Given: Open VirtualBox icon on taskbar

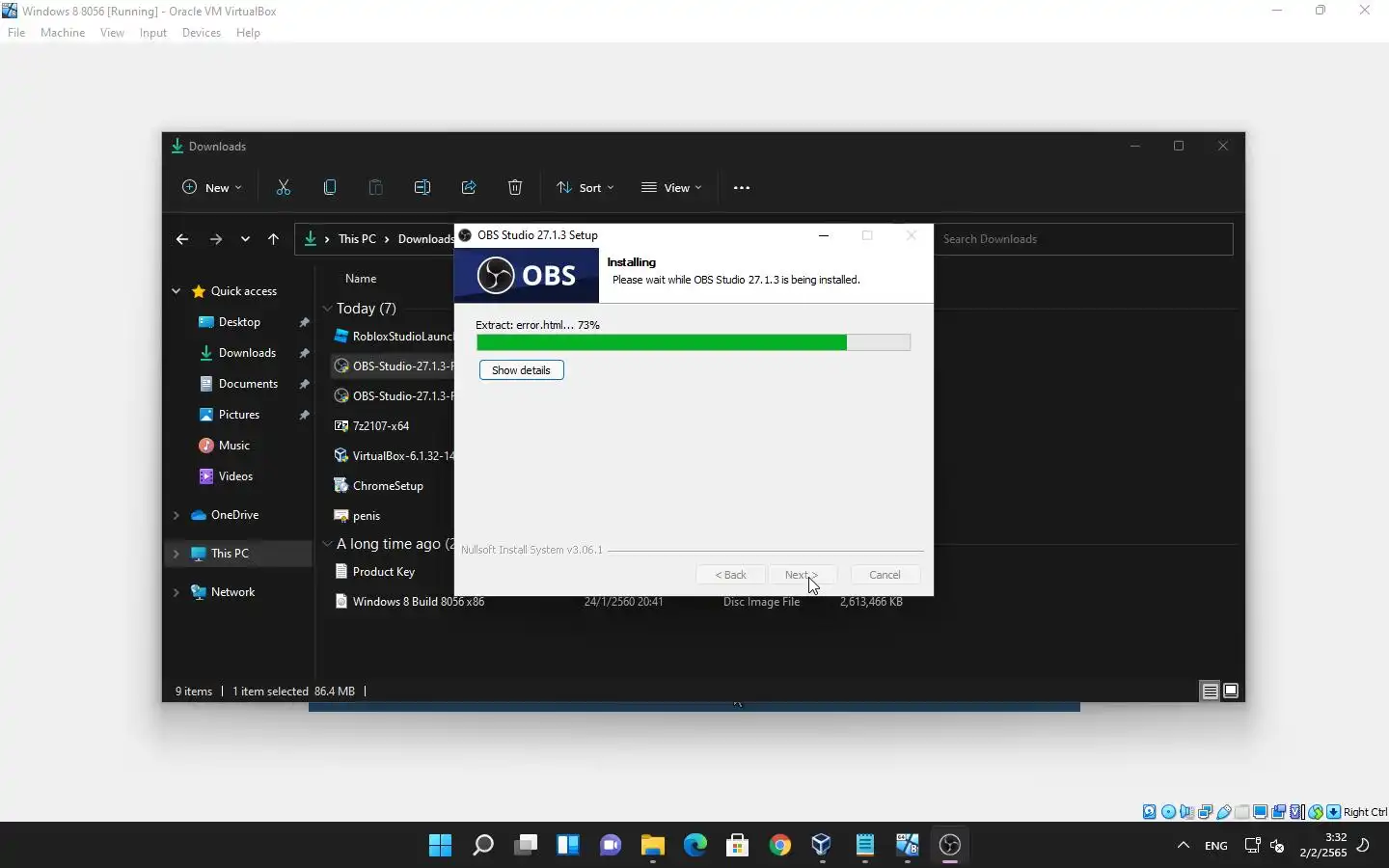Looking at the screenshot, I should [x=823, y=846].
